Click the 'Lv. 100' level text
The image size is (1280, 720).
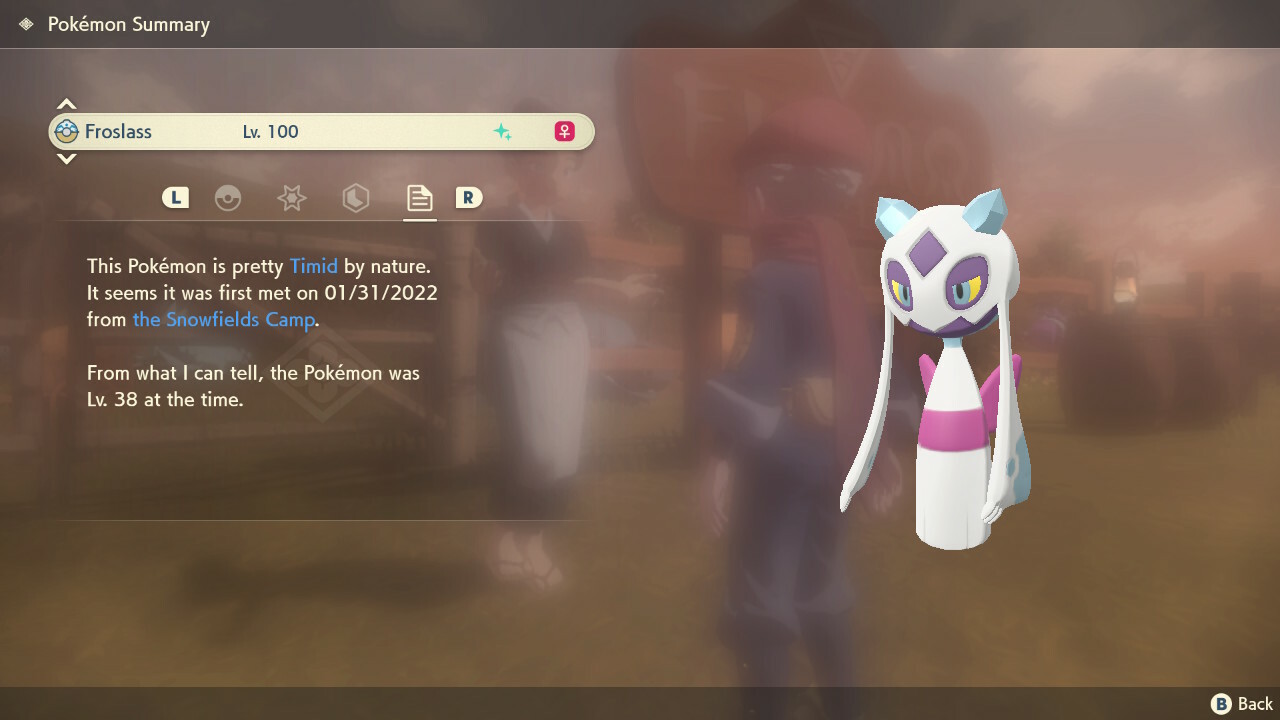[x=271, y=132]
